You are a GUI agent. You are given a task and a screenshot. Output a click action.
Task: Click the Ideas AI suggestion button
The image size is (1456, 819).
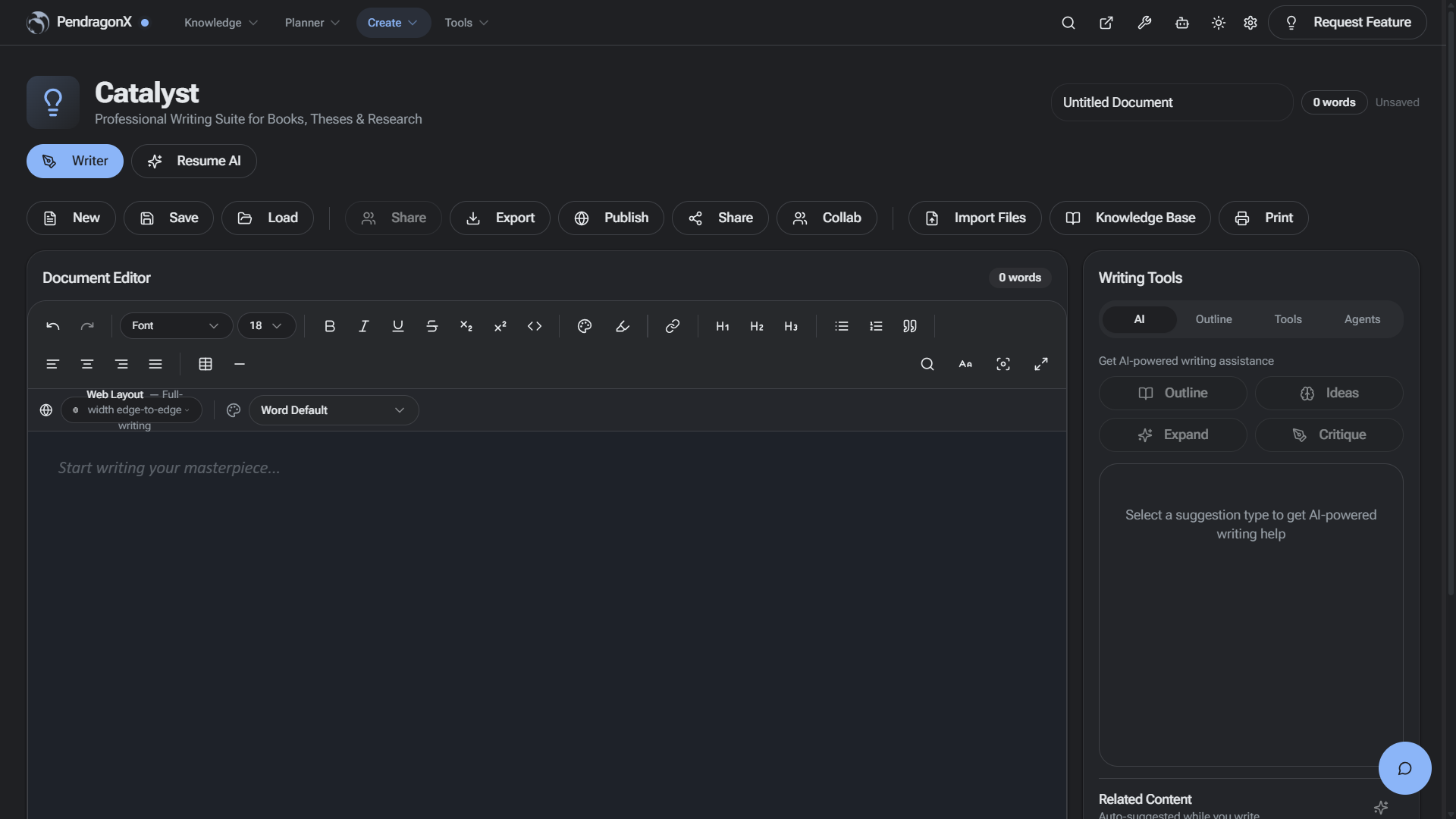point(1329,394)
